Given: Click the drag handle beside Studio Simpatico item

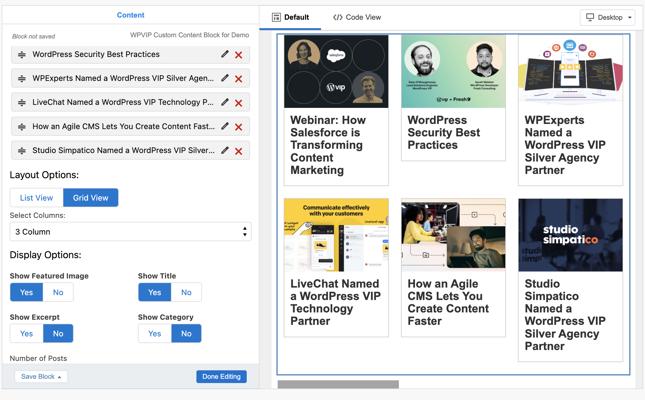Looking at the screenshot, I should tap(22, 151).
